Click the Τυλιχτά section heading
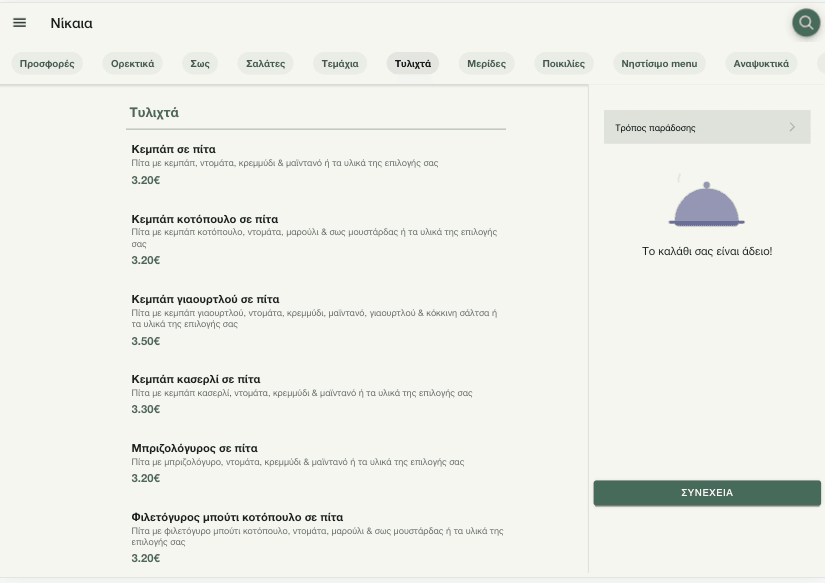Screen dimensions: 825x583 [154, 113]
